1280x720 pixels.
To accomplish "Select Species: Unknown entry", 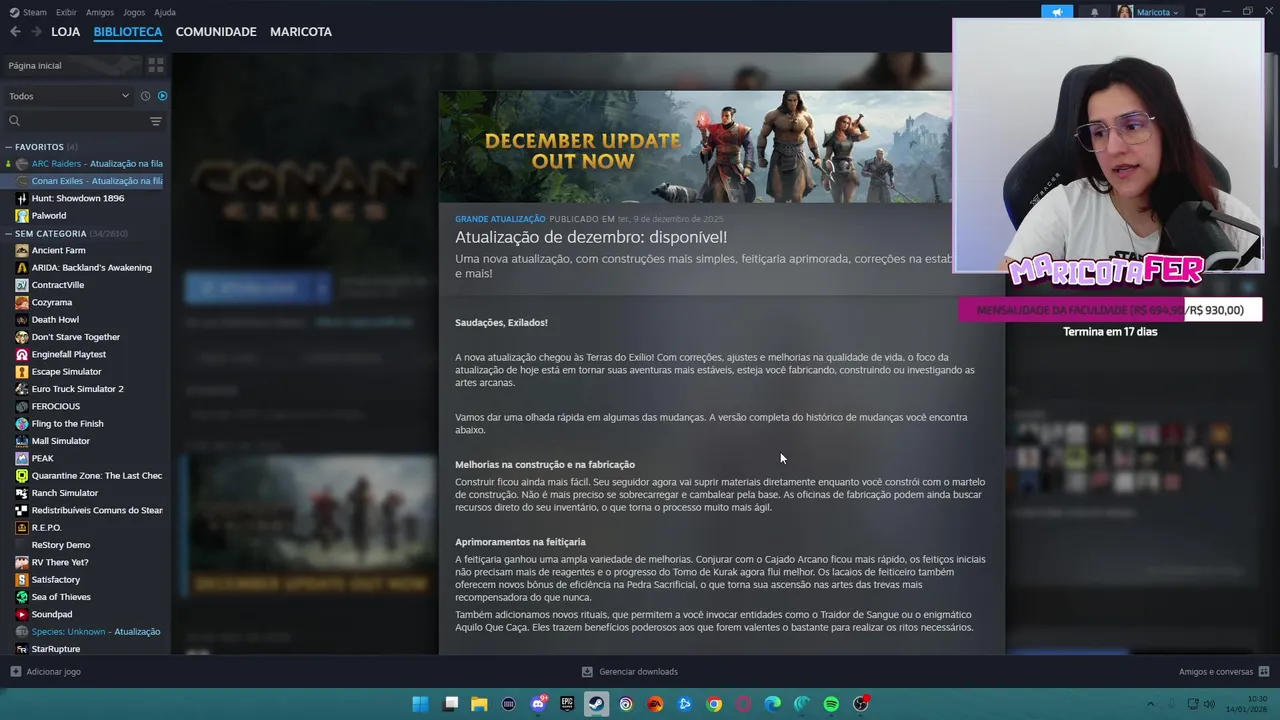I will (x=90, y=632).
